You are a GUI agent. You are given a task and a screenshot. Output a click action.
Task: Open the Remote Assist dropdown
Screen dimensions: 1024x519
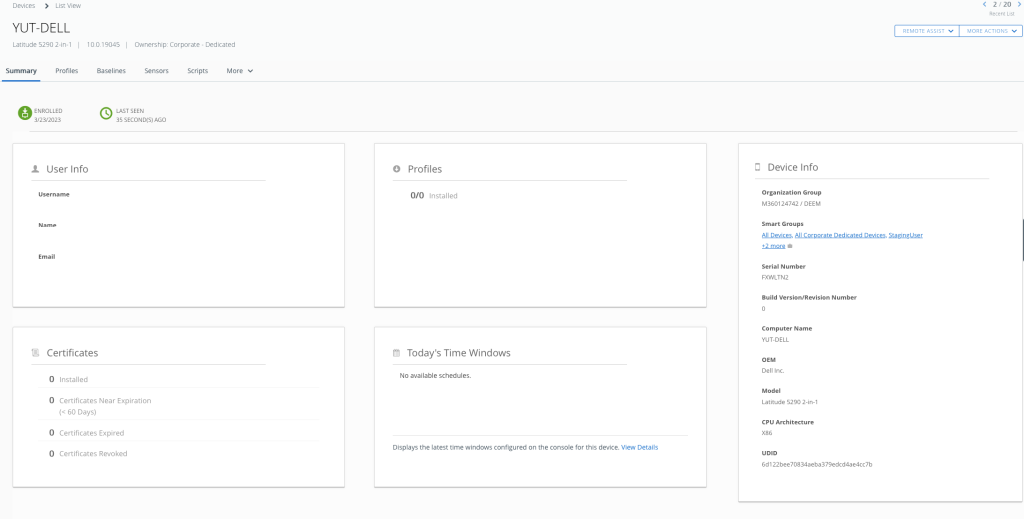[925, 31]
